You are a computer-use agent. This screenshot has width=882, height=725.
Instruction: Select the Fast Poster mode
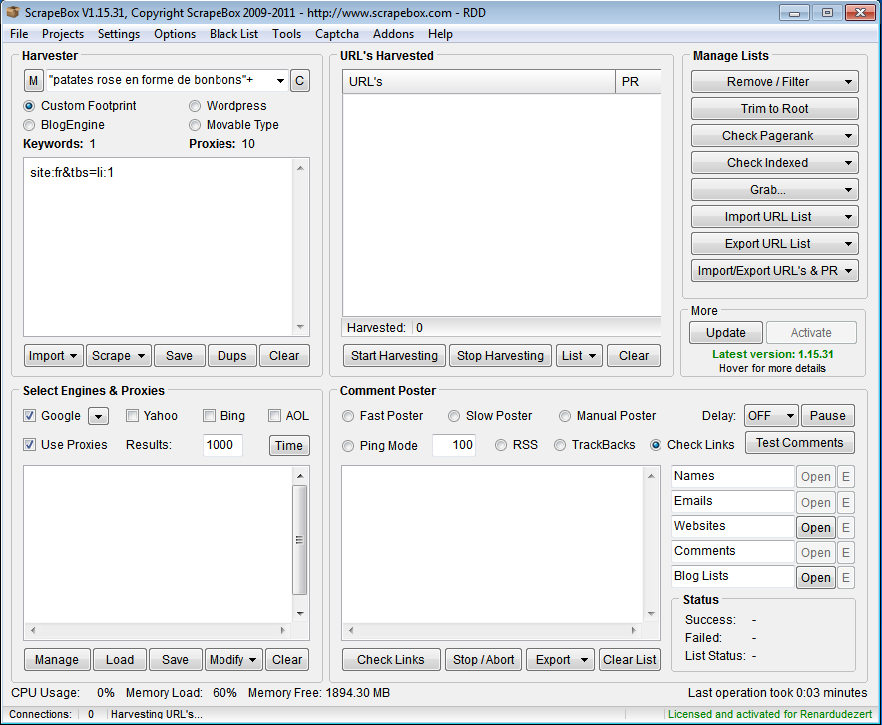(x=348, y=416)
